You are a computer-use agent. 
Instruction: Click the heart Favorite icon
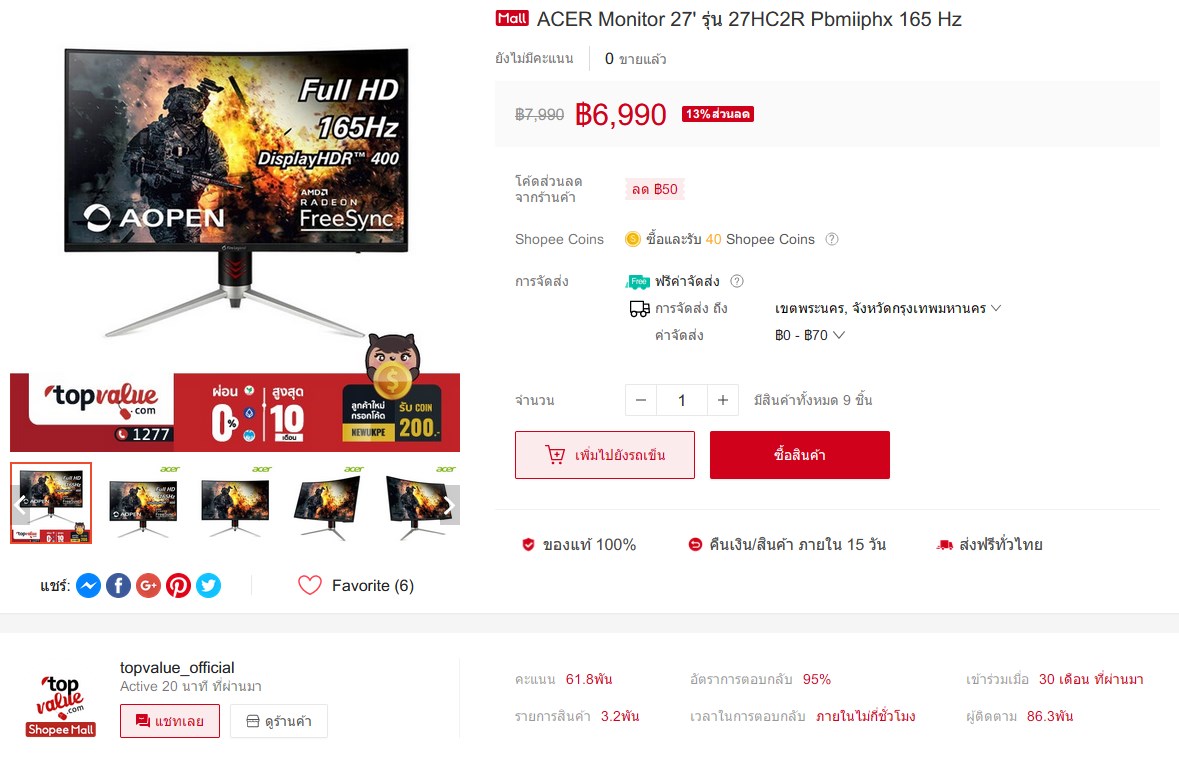point(310,585)
